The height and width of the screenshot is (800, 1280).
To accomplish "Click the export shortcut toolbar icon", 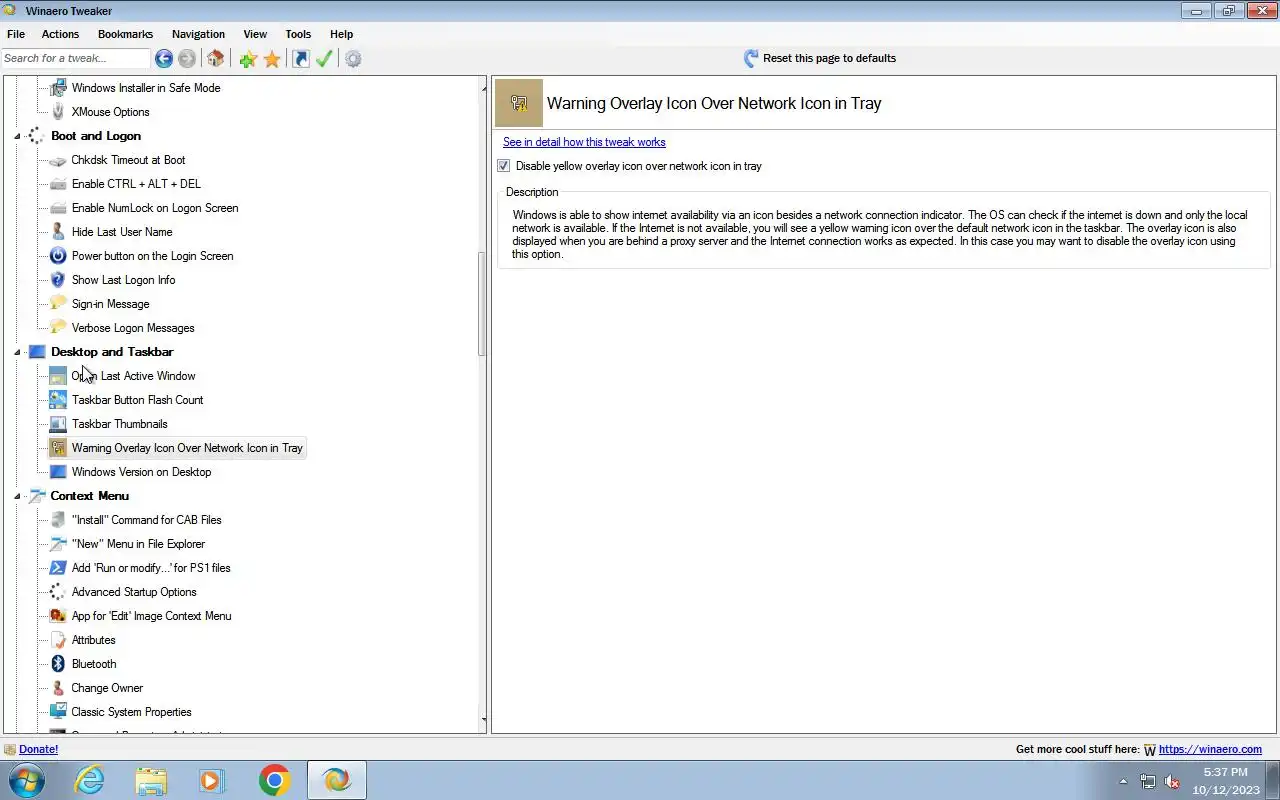I will point(300,59).
